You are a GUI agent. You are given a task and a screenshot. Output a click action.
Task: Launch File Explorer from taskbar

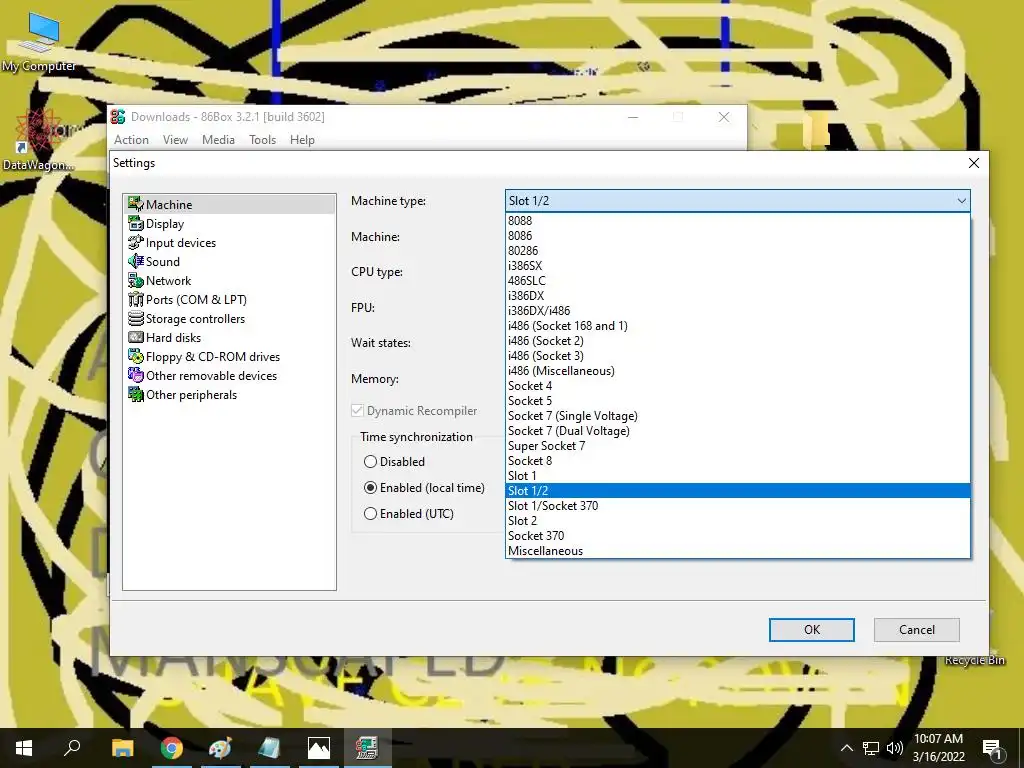[122, 748]
